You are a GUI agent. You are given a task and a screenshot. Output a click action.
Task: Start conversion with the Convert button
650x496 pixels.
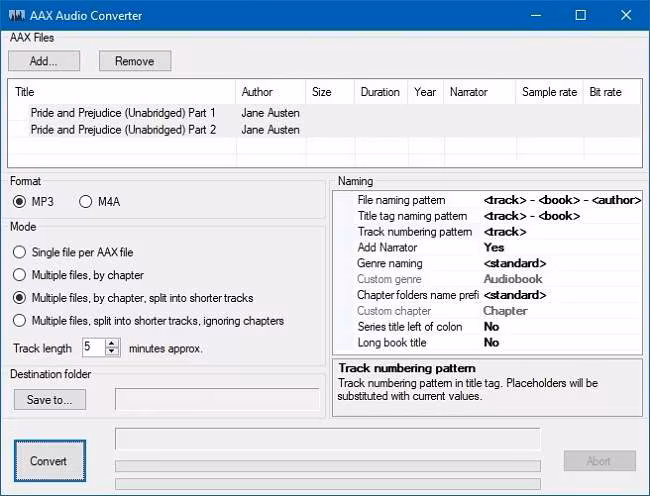pyautogui.click(x=50, y=461)
